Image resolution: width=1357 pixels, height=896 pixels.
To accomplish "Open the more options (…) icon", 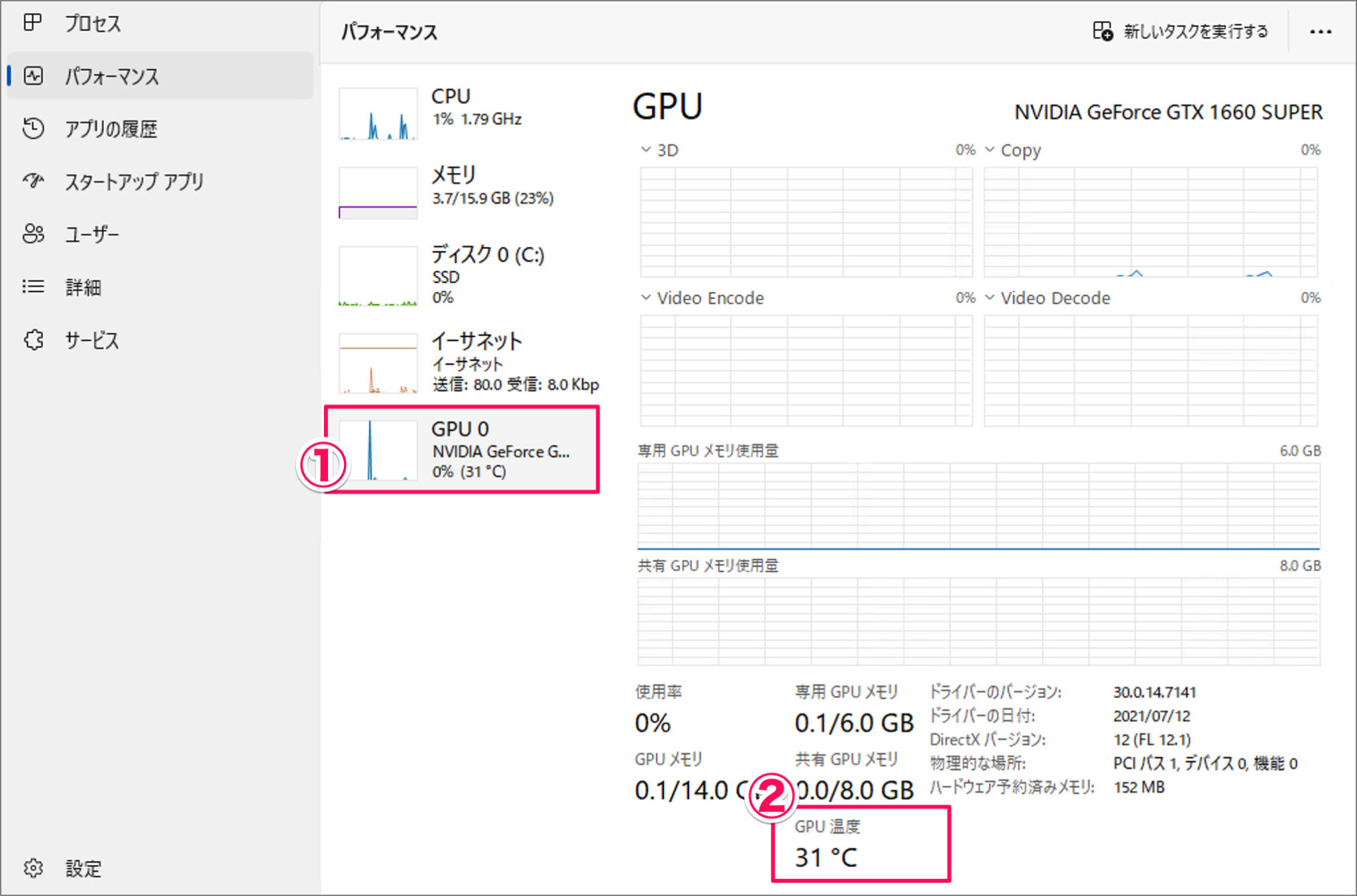I will click(x=1321, y=30).
